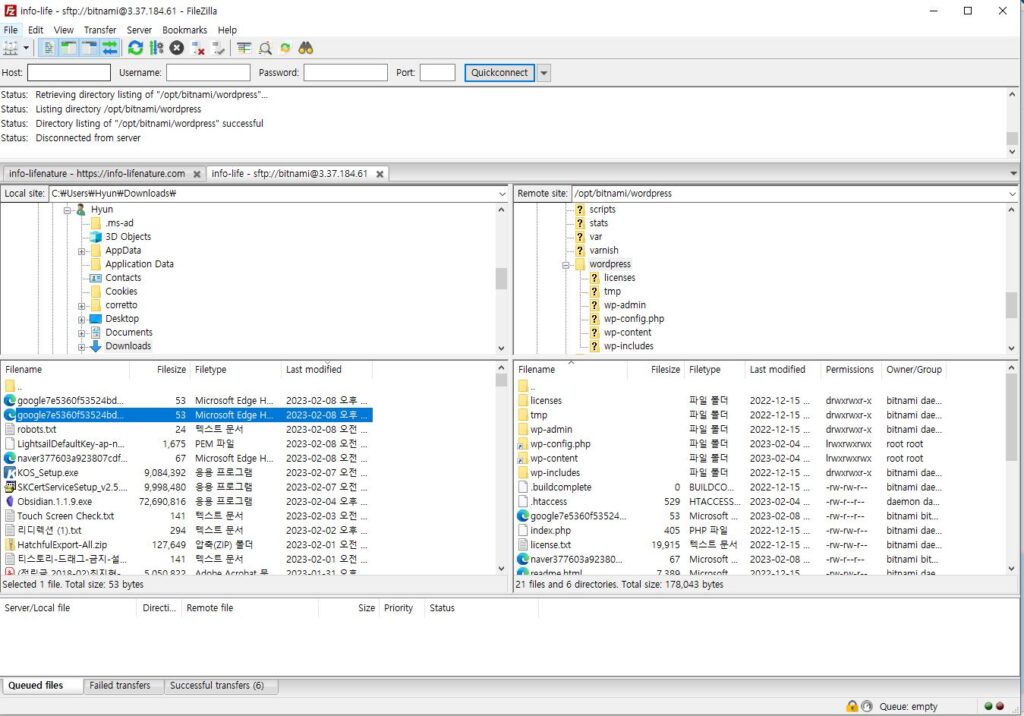The height and width of the screenshot is (716, 1024).
Task: Sort local files by Last modified
Action: tap(327, 369)
